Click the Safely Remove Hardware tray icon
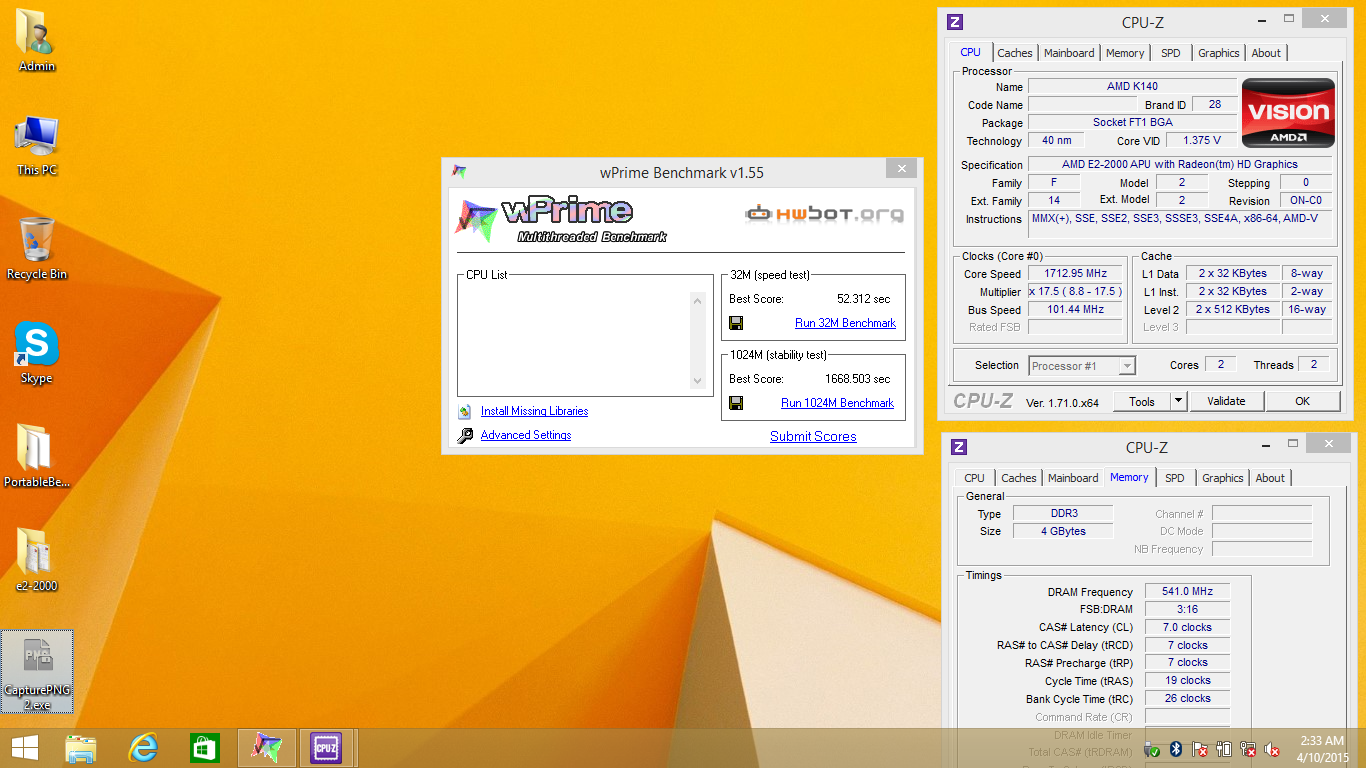 1152,748
